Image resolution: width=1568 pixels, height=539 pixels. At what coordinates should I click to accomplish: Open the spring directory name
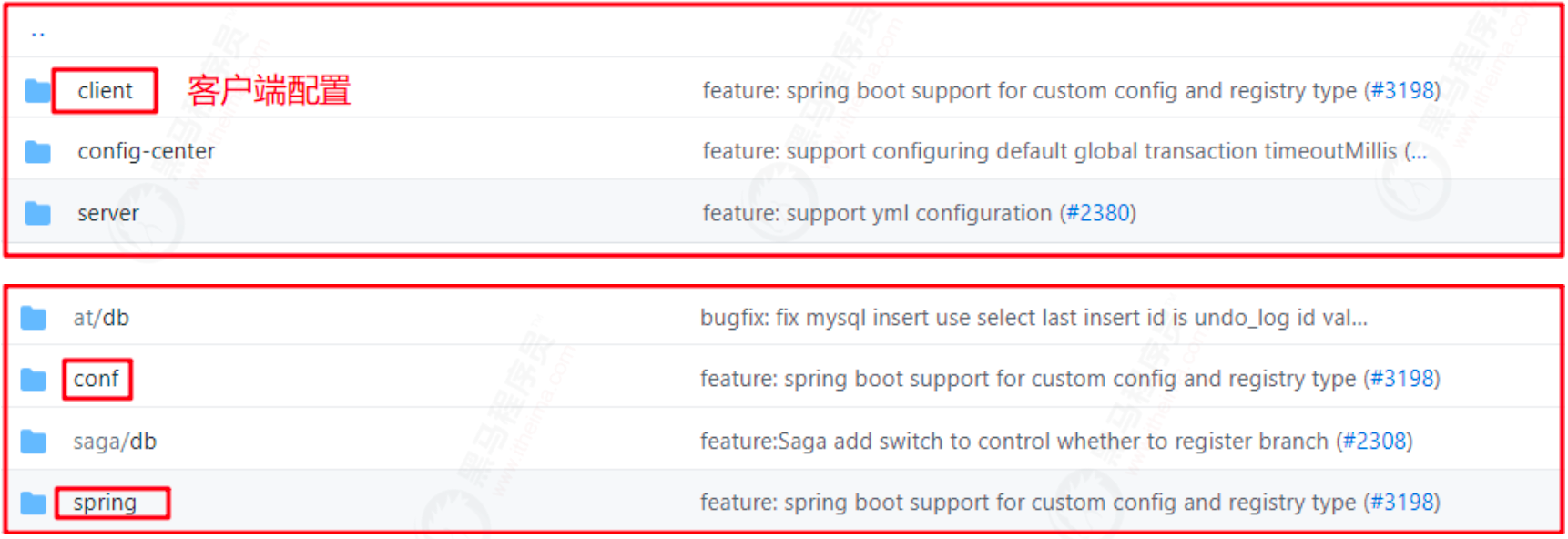[105, 503]
